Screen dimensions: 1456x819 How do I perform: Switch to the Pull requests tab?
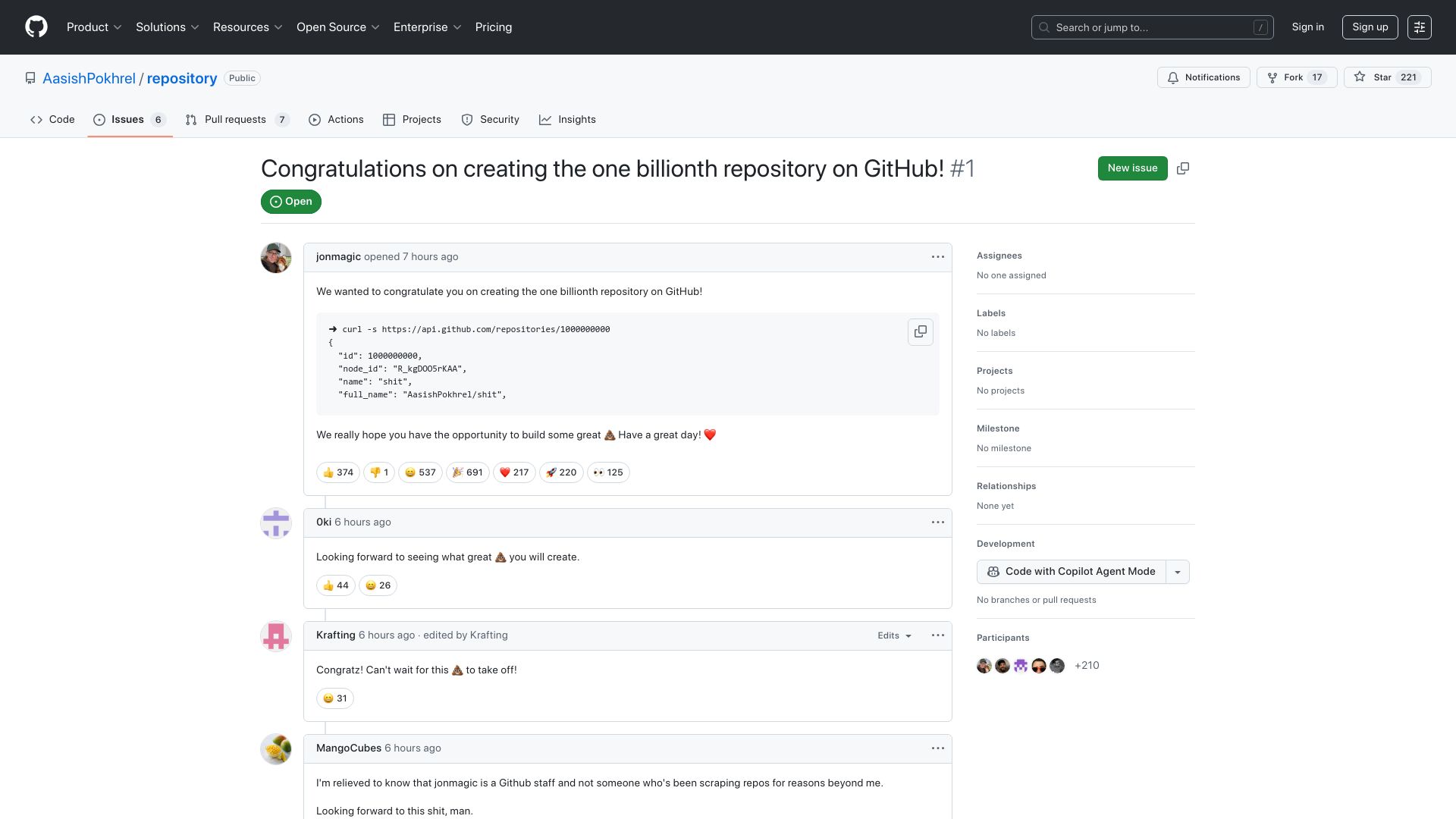(237, 120)
